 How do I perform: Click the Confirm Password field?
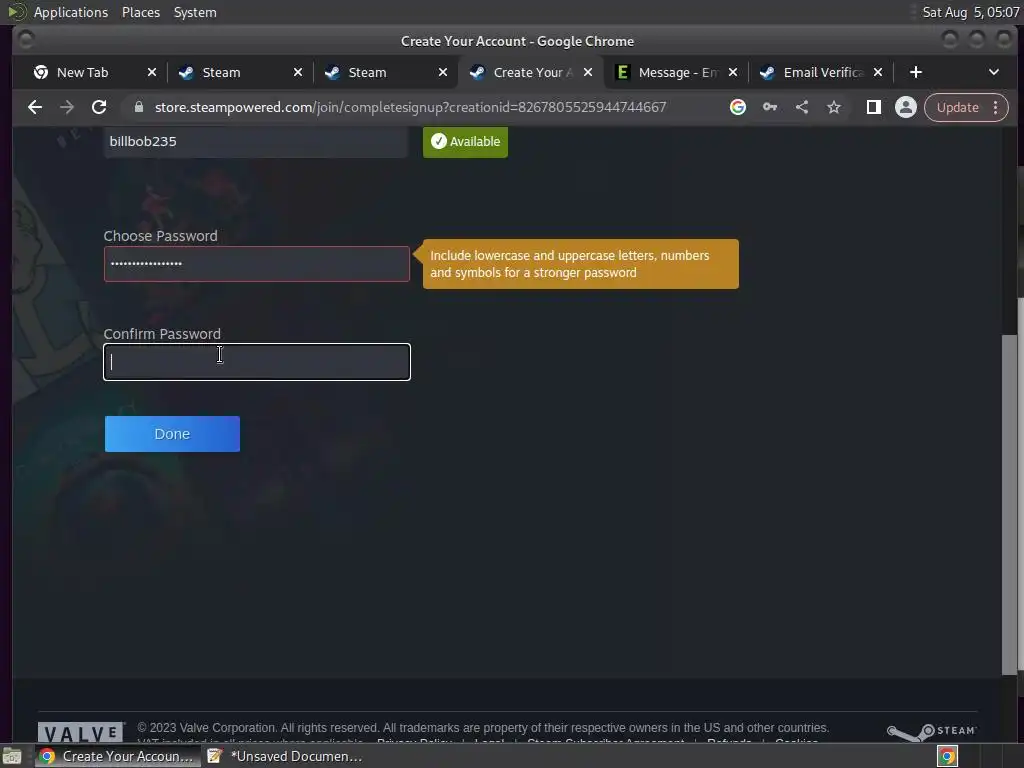257,362
